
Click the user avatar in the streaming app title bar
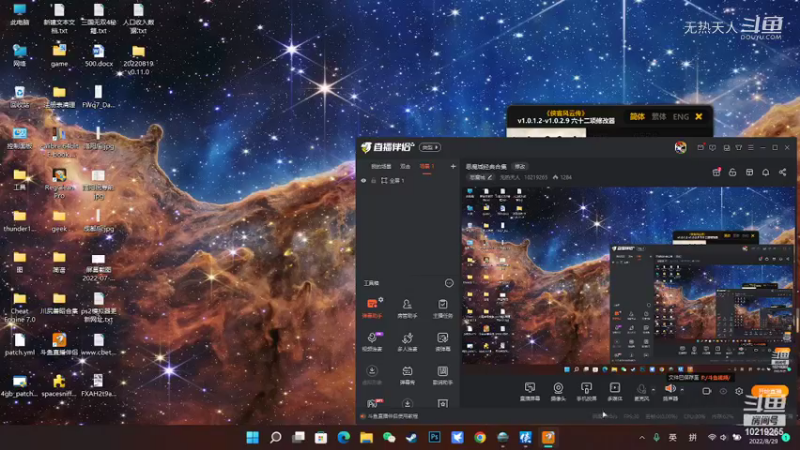click(x=681, y=147)
